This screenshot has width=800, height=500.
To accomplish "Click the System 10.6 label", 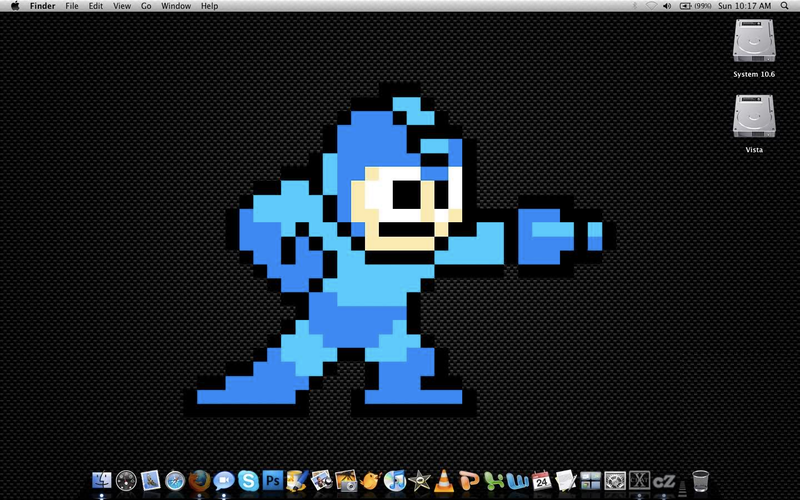I will click(x=754, y=74).
